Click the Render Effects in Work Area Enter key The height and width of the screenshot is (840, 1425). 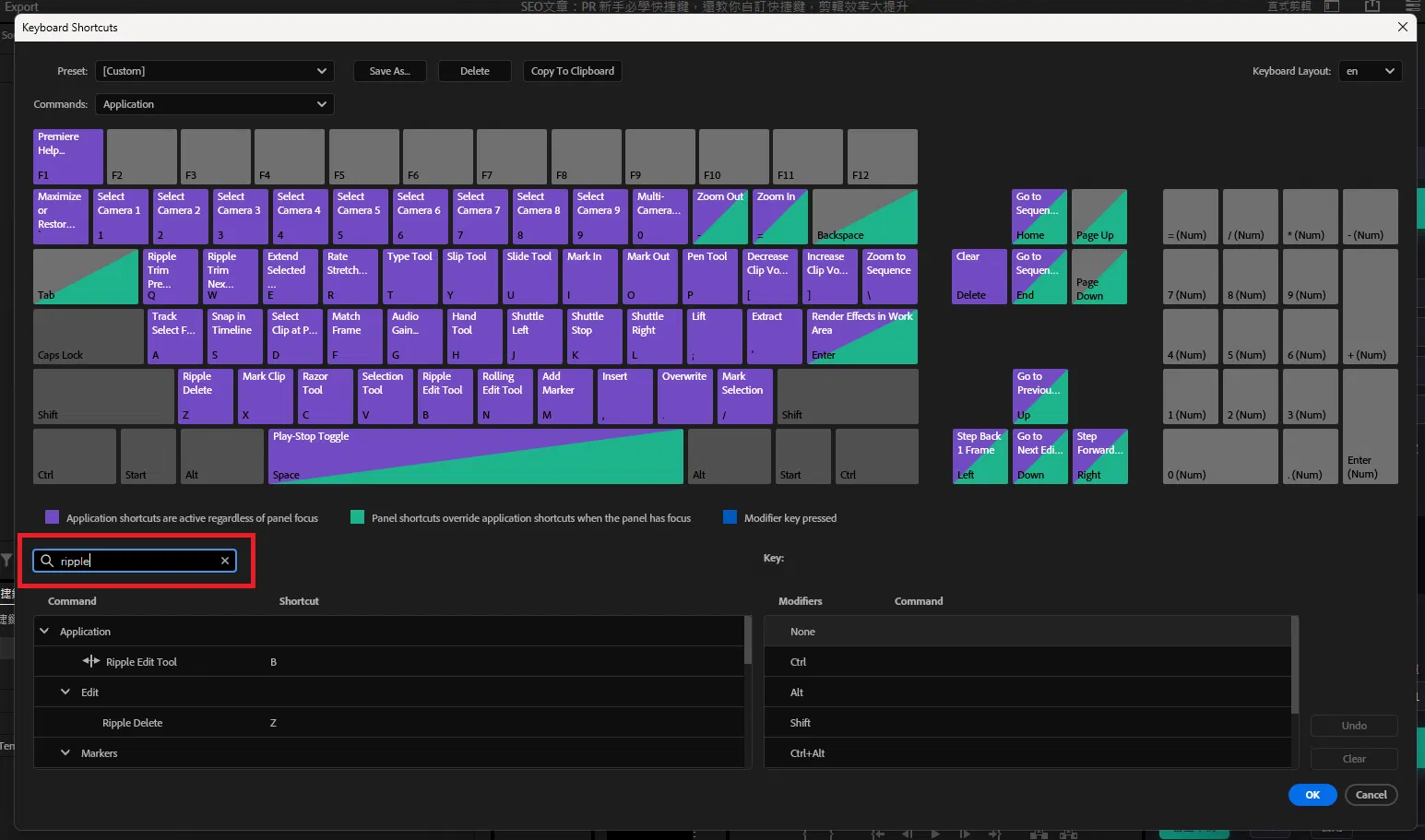pos(862,337)
